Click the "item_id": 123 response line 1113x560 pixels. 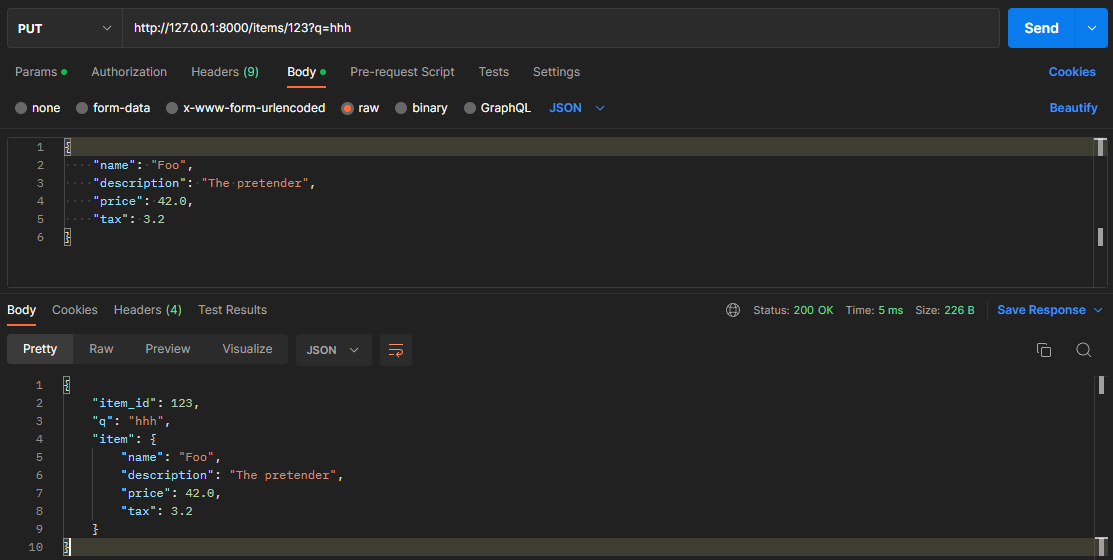tap(146, 403)
